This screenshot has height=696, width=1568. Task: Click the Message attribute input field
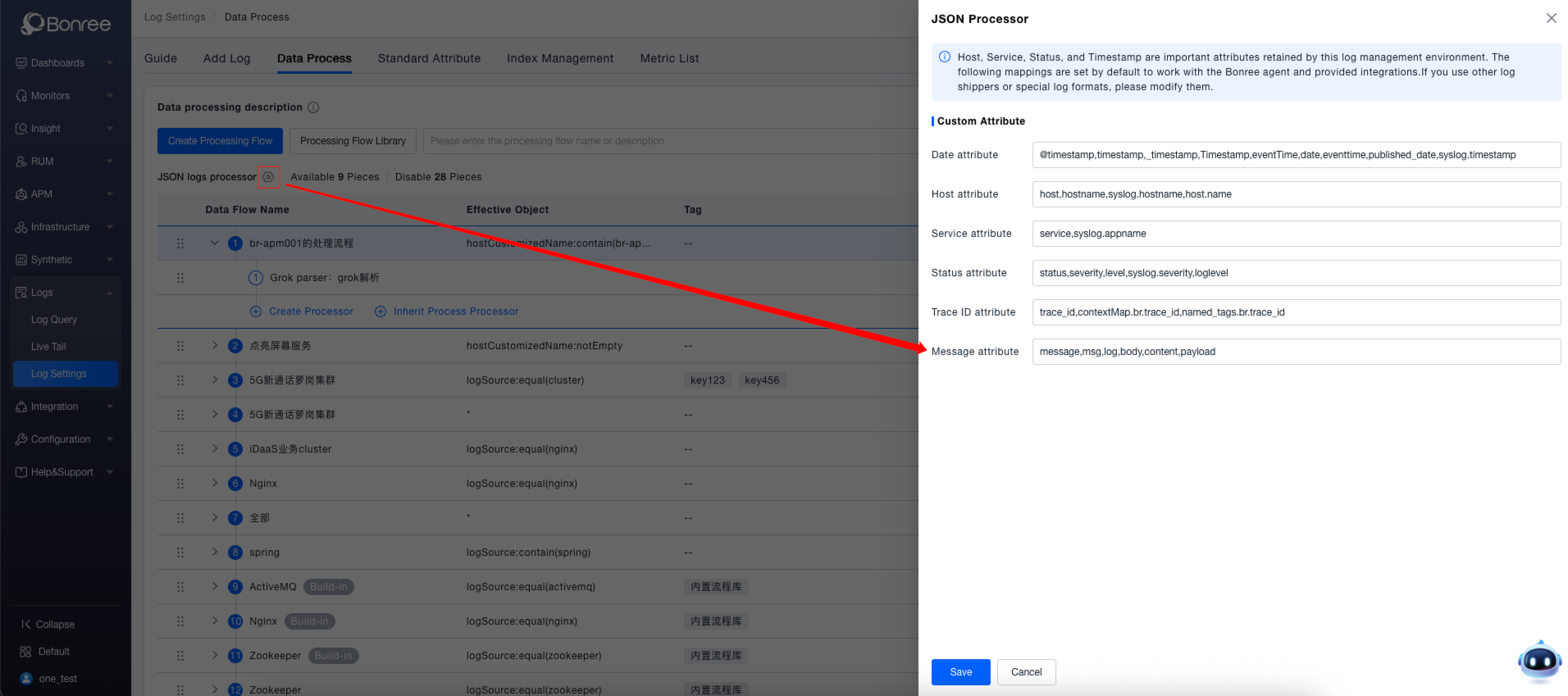click(1296, 352)
